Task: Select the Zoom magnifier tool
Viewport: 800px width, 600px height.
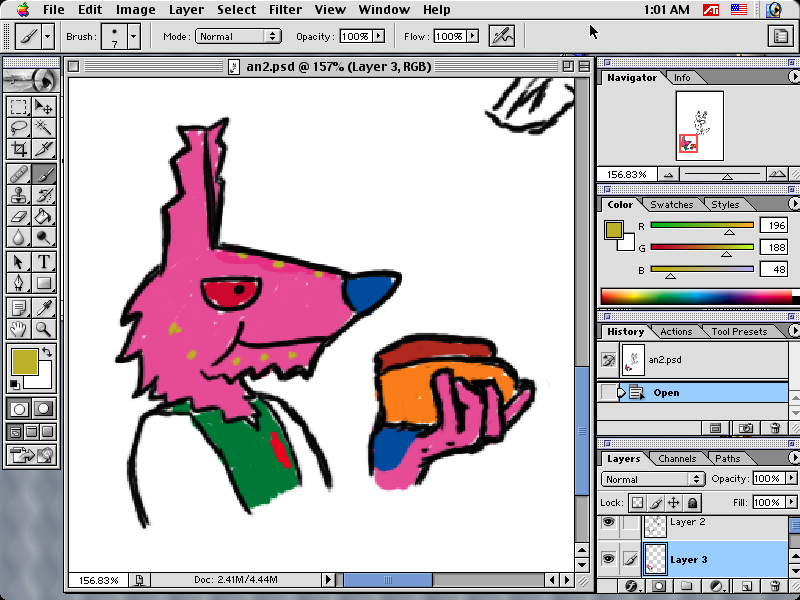Action: click(44, 328)
